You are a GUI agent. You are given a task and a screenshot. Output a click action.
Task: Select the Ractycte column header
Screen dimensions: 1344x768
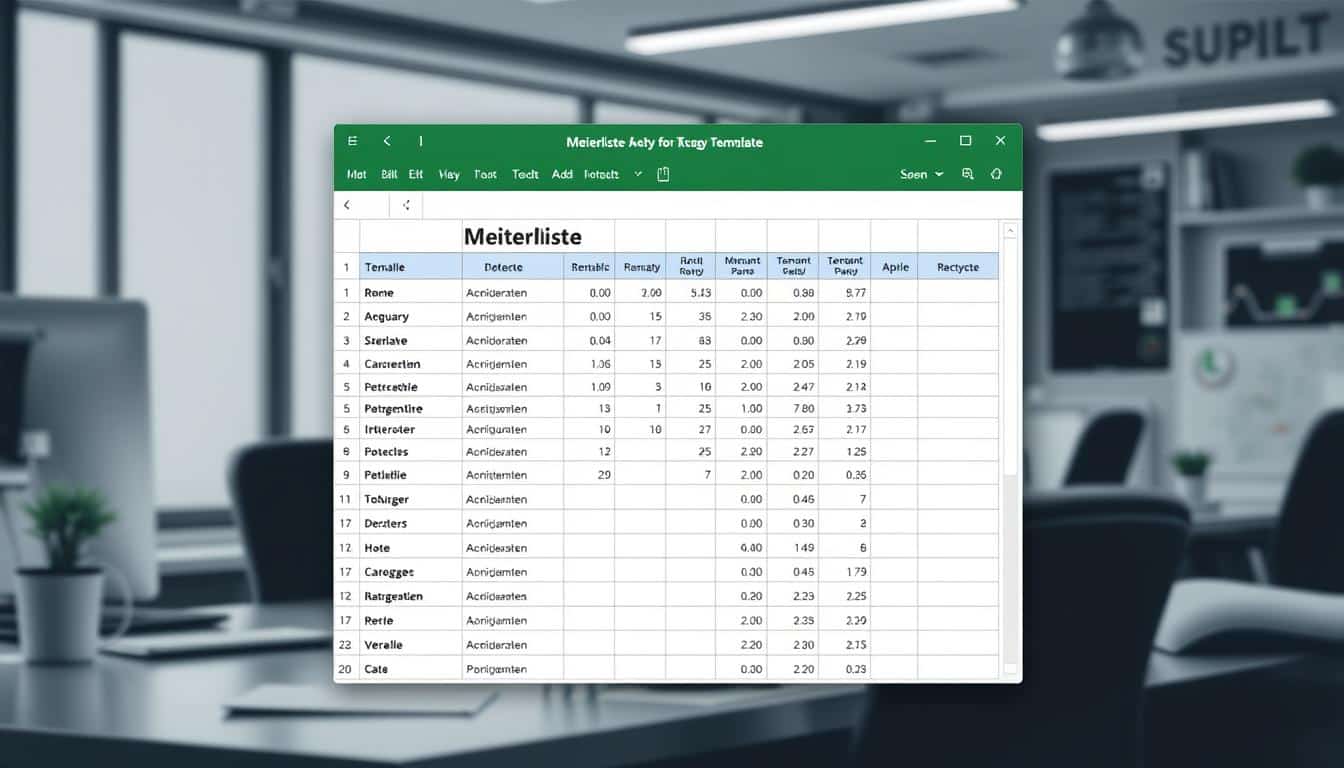click(x=957, y=266)
